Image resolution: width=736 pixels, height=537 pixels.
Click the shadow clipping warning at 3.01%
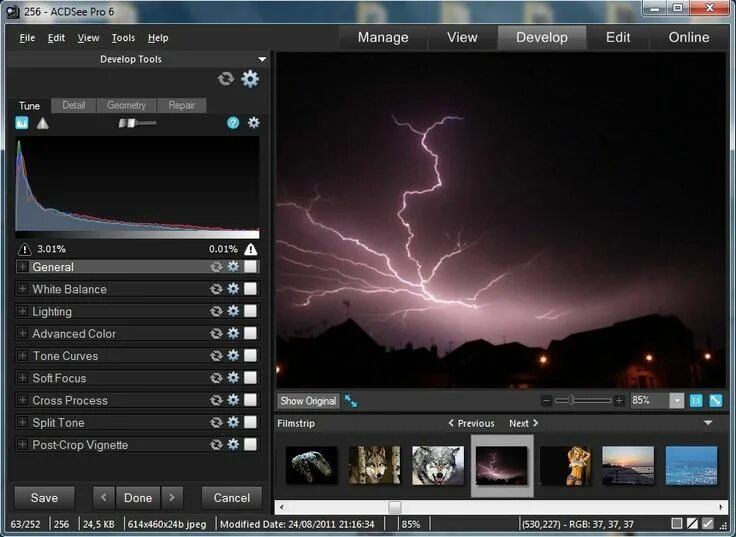[24, 249]
